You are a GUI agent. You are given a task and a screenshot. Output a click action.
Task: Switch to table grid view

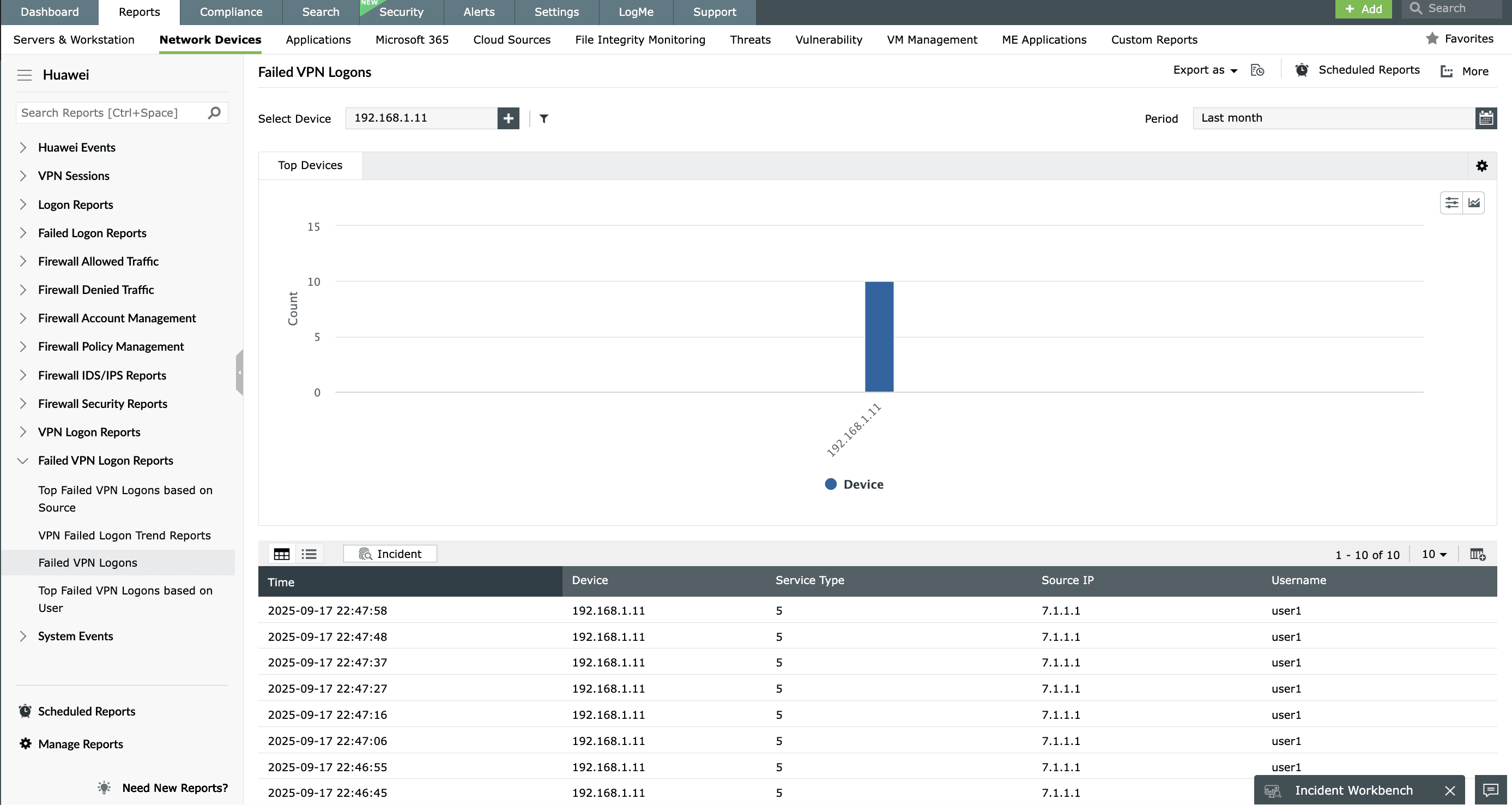[x=282, y=554]
